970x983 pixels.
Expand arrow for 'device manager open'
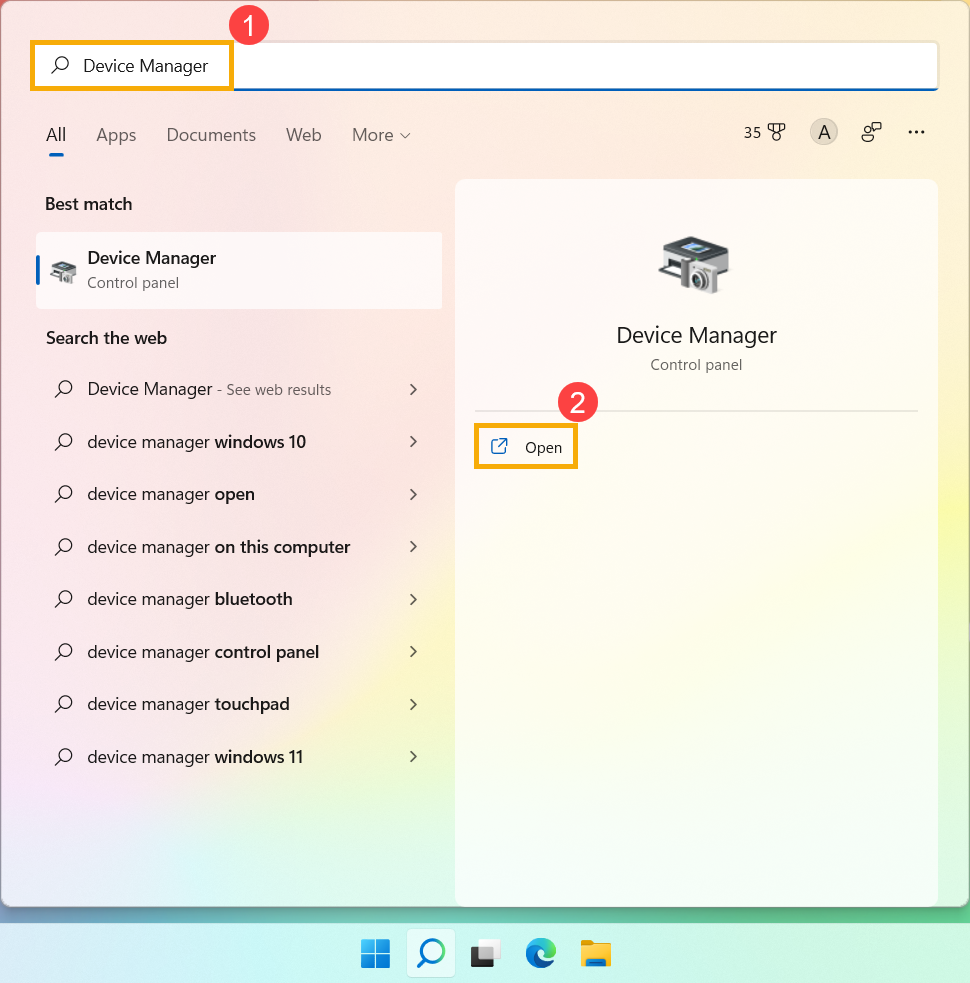[413, 495]
